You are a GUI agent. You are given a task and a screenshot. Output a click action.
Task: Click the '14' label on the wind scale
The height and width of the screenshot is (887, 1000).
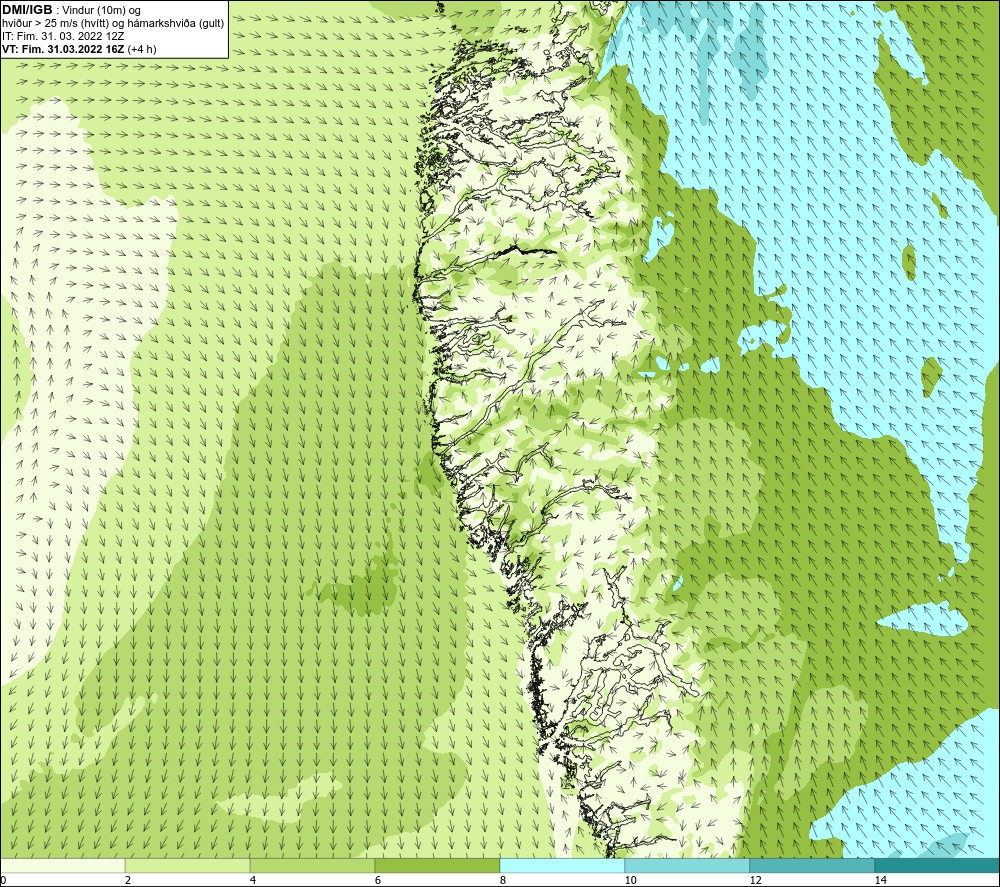point(881,881)
